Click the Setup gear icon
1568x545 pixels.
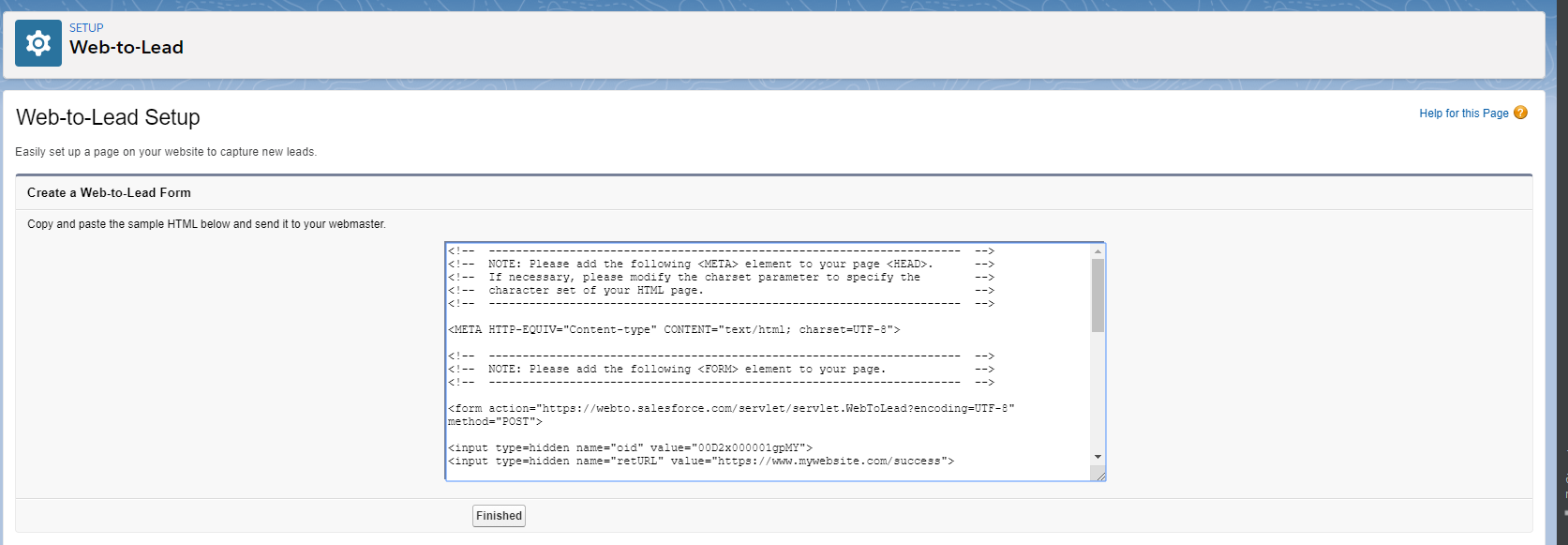pyautogui.click(x=38, y=43)
